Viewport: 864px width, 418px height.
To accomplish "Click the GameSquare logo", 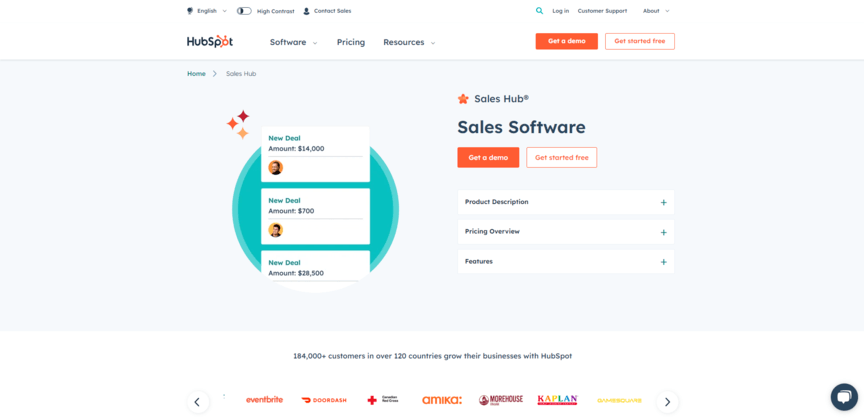I will (619, 400).
